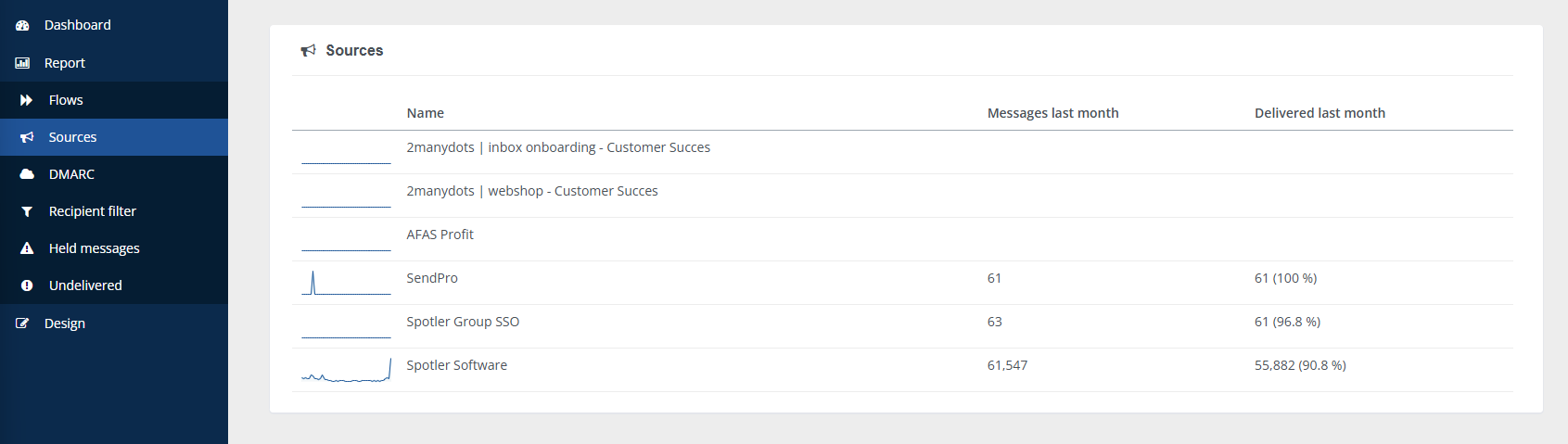Screen dimensions: 1568x444
Task: Open the Recipient filter menu item
Action: point(92,211)
